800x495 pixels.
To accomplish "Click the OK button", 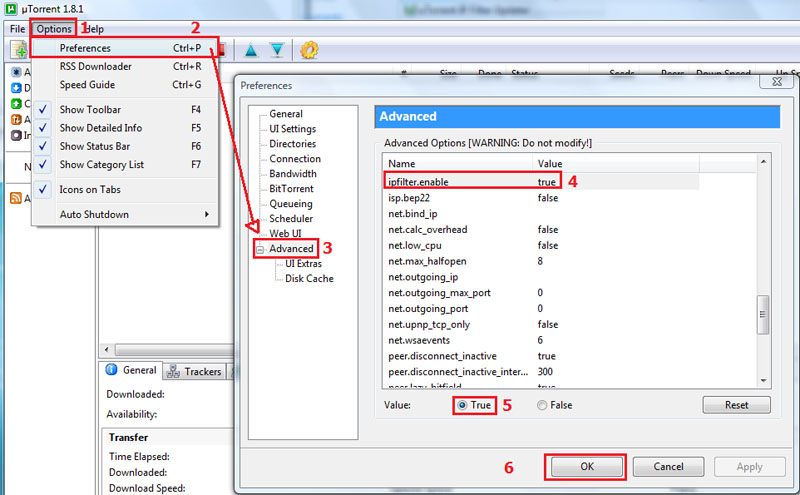I will point(587,467).
